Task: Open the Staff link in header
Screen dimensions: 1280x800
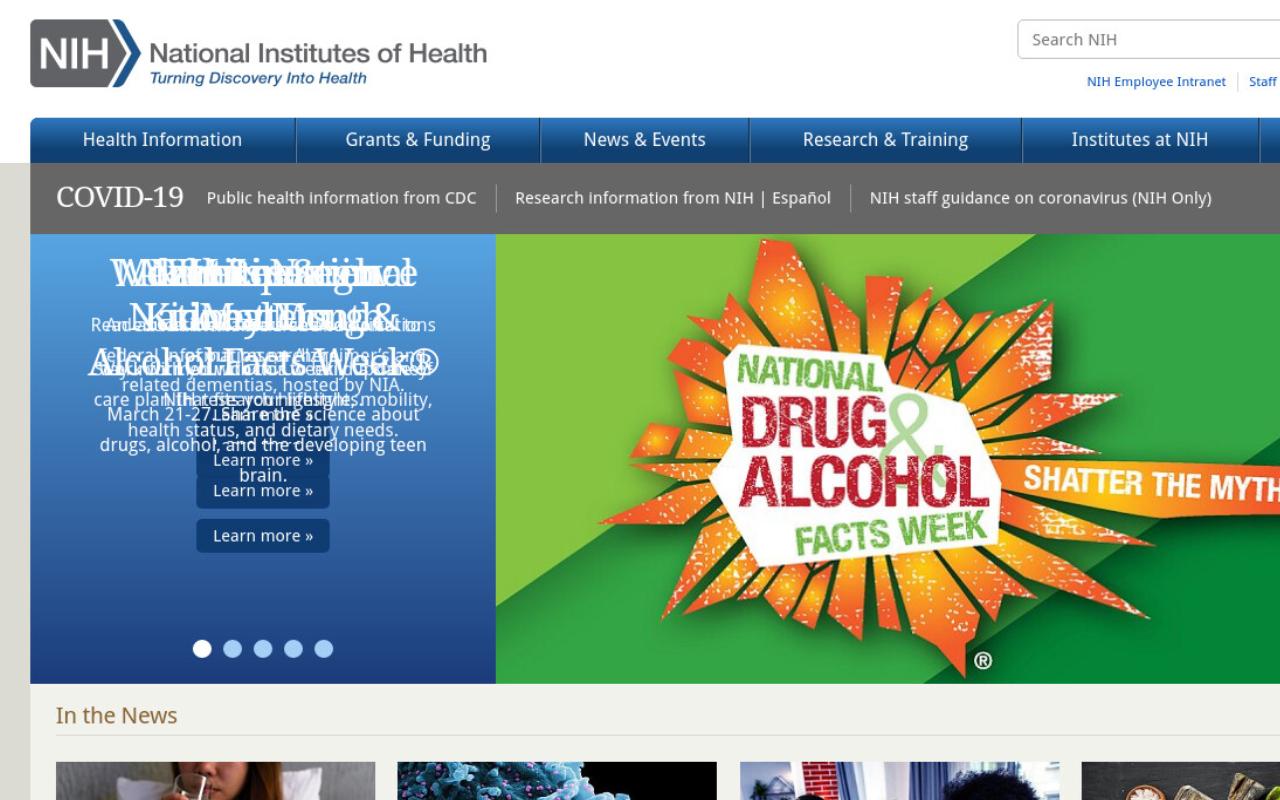Action: [1263, 82]
